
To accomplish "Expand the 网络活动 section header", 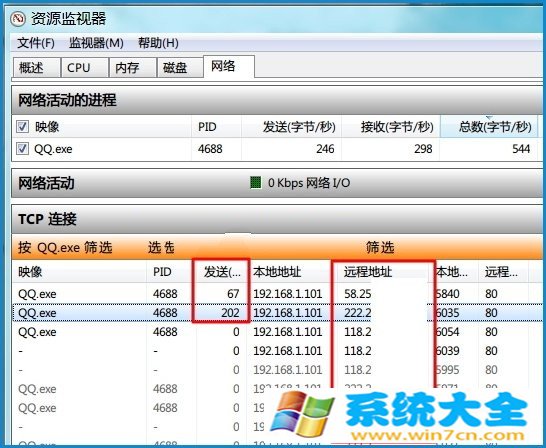I will click(x=277, y=183).
